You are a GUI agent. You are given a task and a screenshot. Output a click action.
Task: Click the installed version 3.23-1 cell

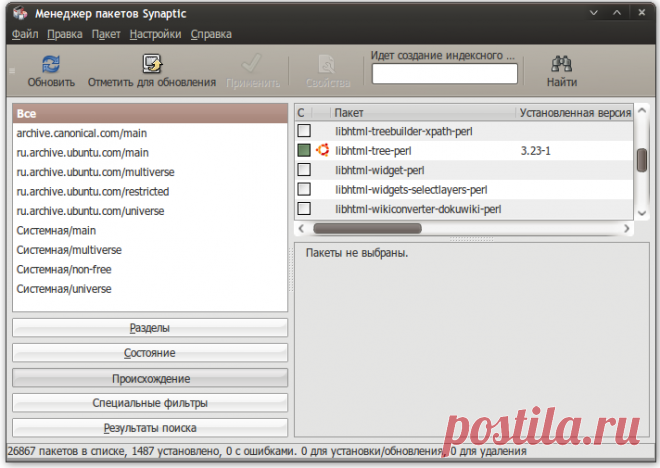(x=535, y=151)
